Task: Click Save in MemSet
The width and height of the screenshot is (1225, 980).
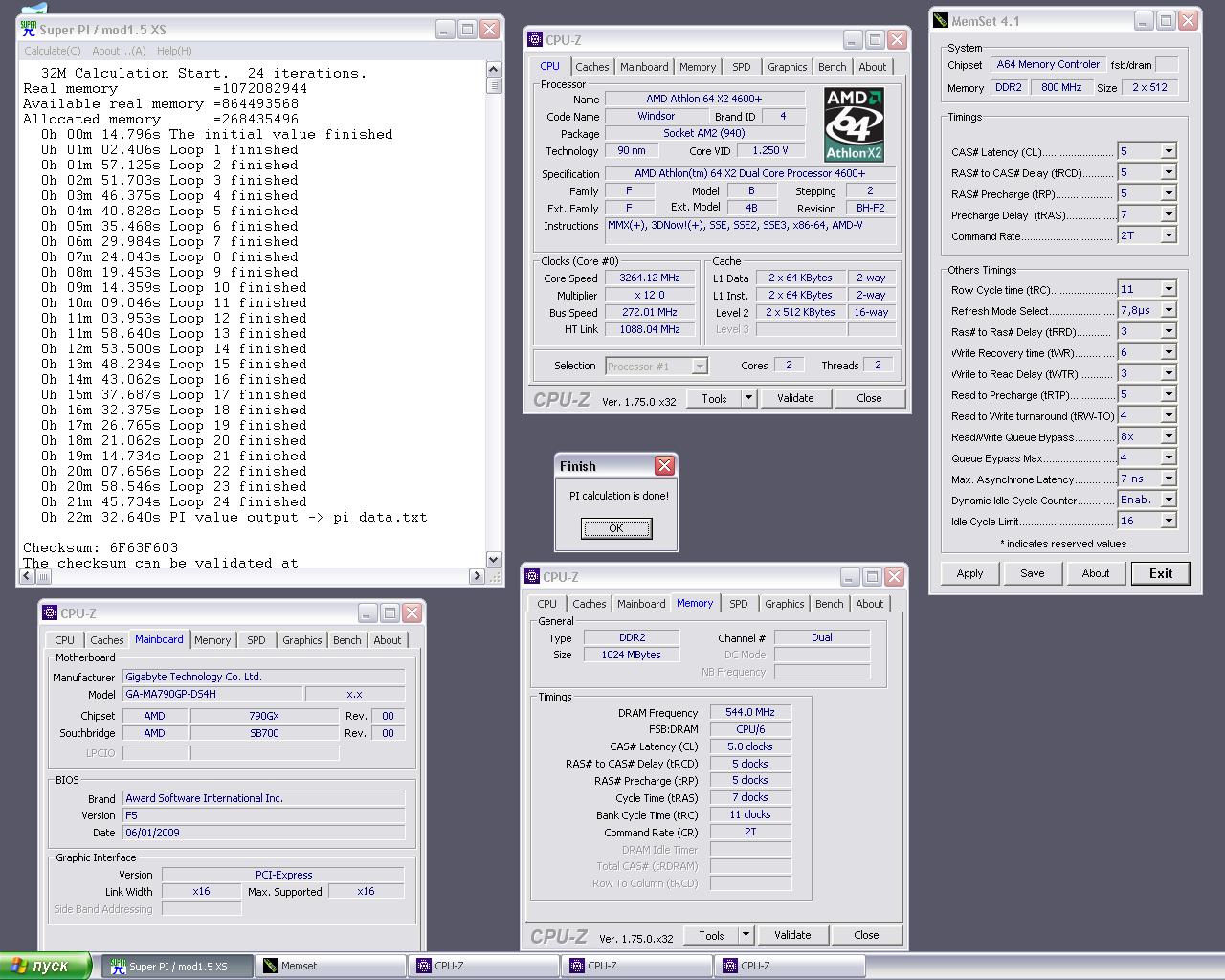Action: click(x=1033, y=573)
